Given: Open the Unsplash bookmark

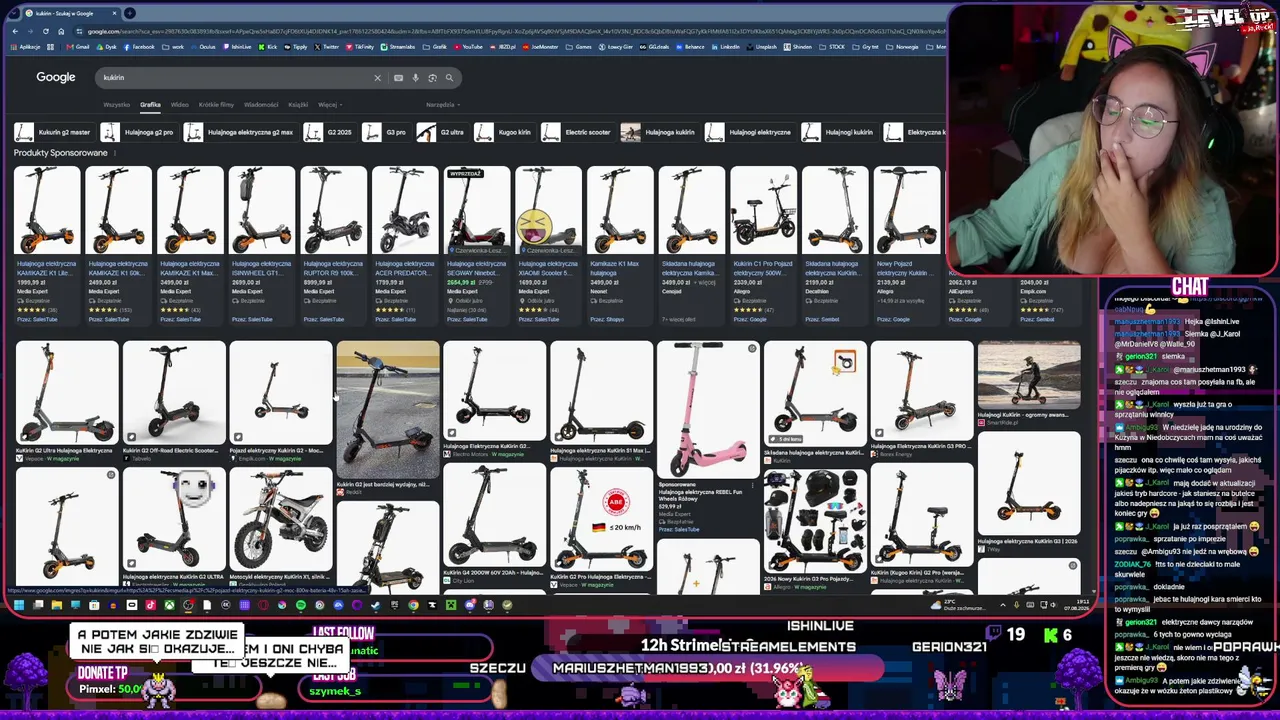Looking at the screenshot, I should (x=762, y=46).
